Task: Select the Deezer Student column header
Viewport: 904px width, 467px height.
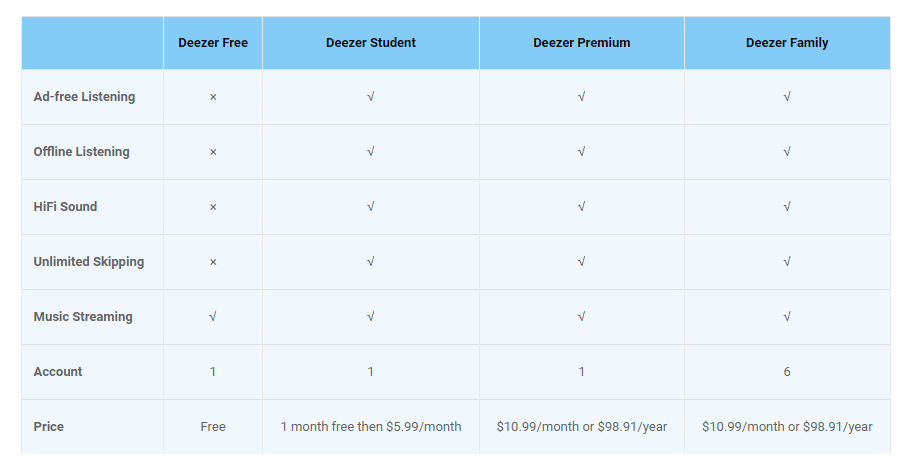Action: coord(371,43)
